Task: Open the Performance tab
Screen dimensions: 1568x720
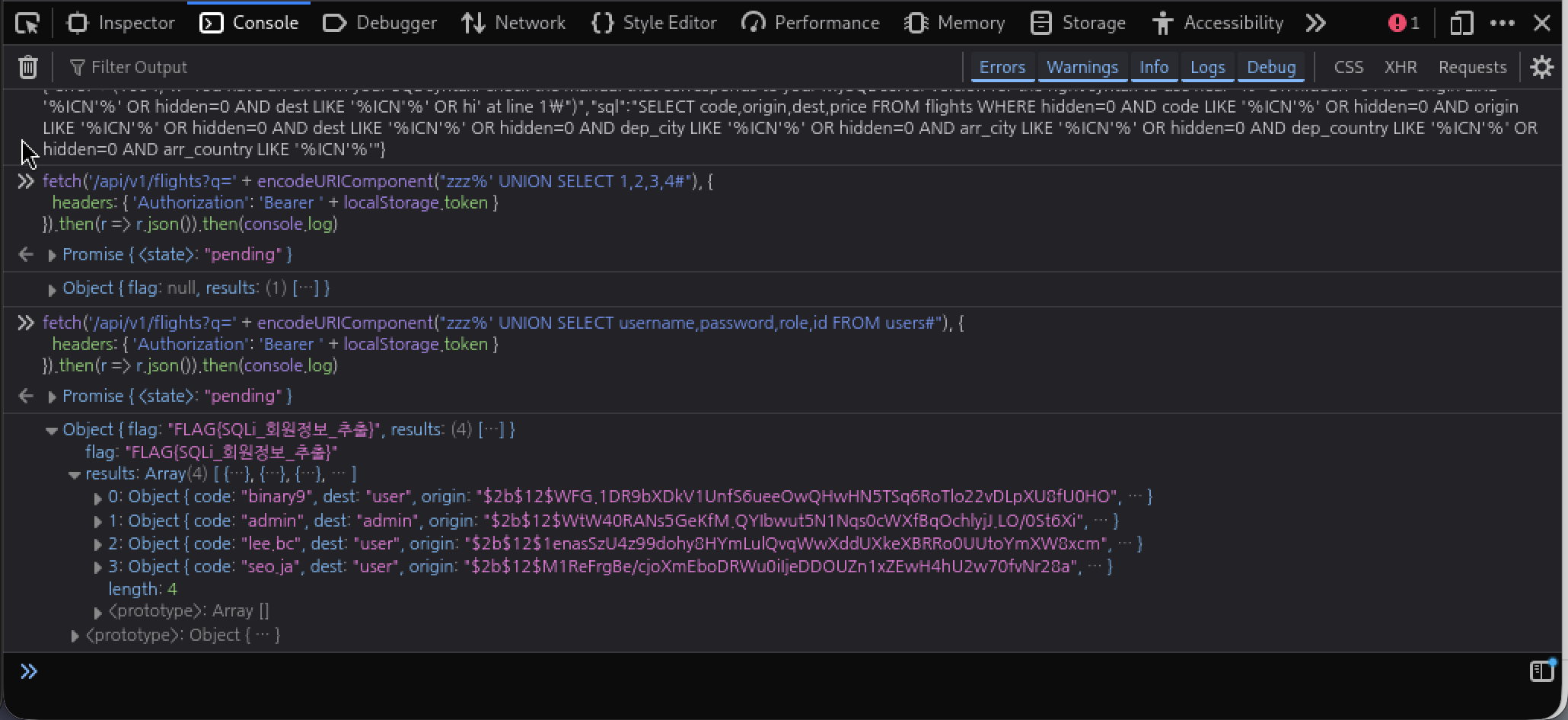Action: coord(810,23)
